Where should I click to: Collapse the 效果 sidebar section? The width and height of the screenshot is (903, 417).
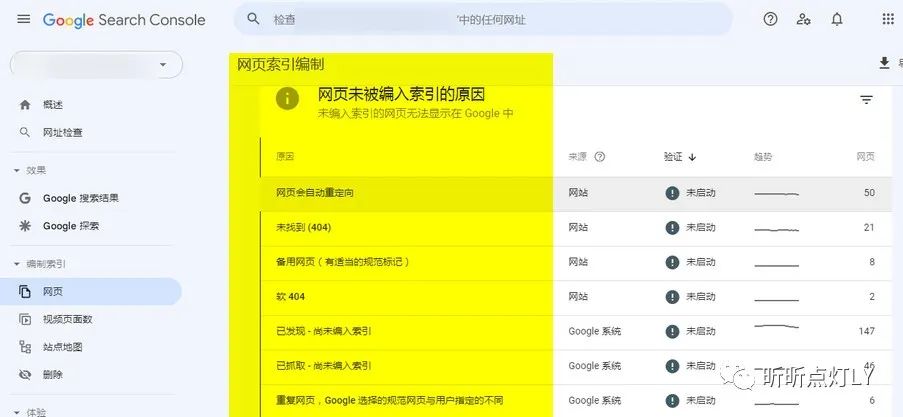pos(17,170)
